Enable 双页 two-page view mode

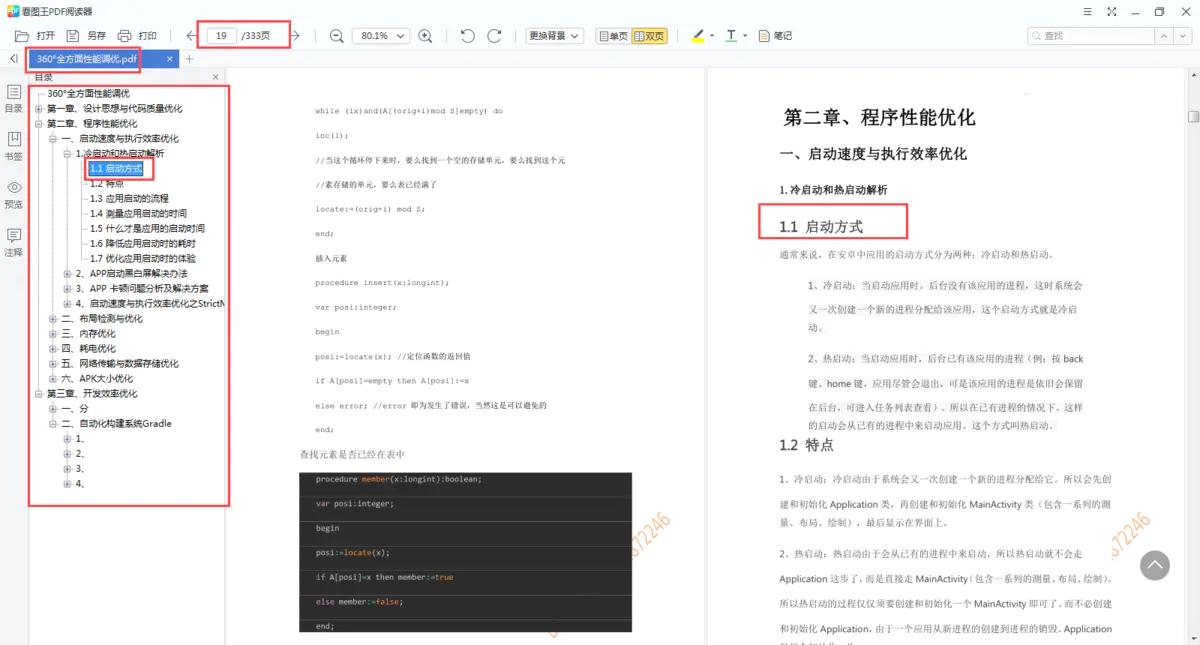point(651,35)
